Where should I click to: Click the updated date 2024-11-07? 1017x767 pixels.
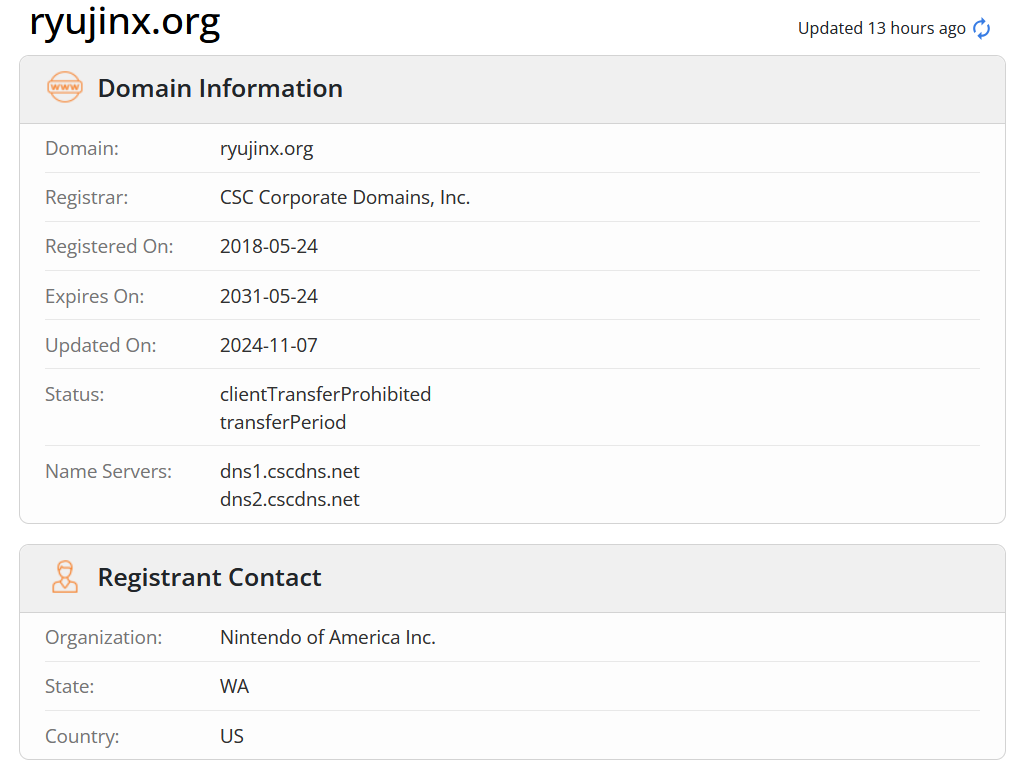(x=269, y=345)
